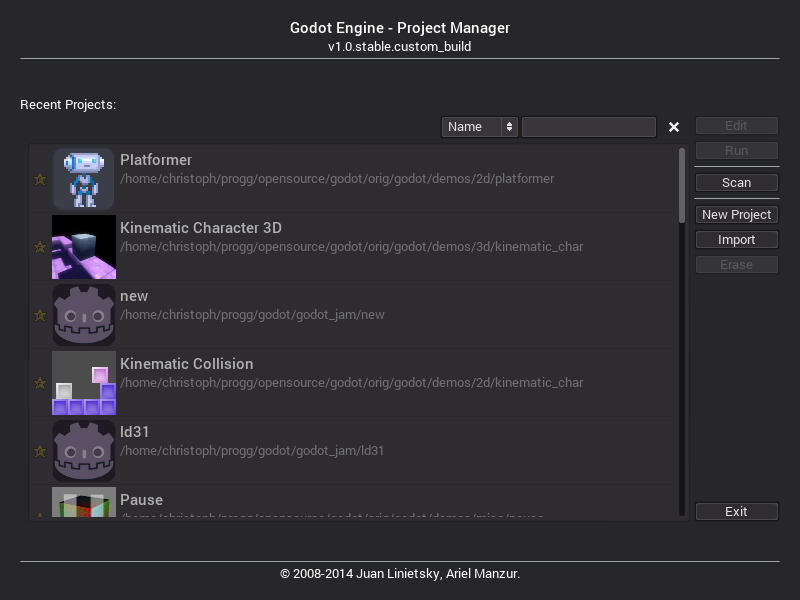Click the v1.0.stable.custom_build version text
Viewport: 800px width, 600px height.
[x=399, y=47]
